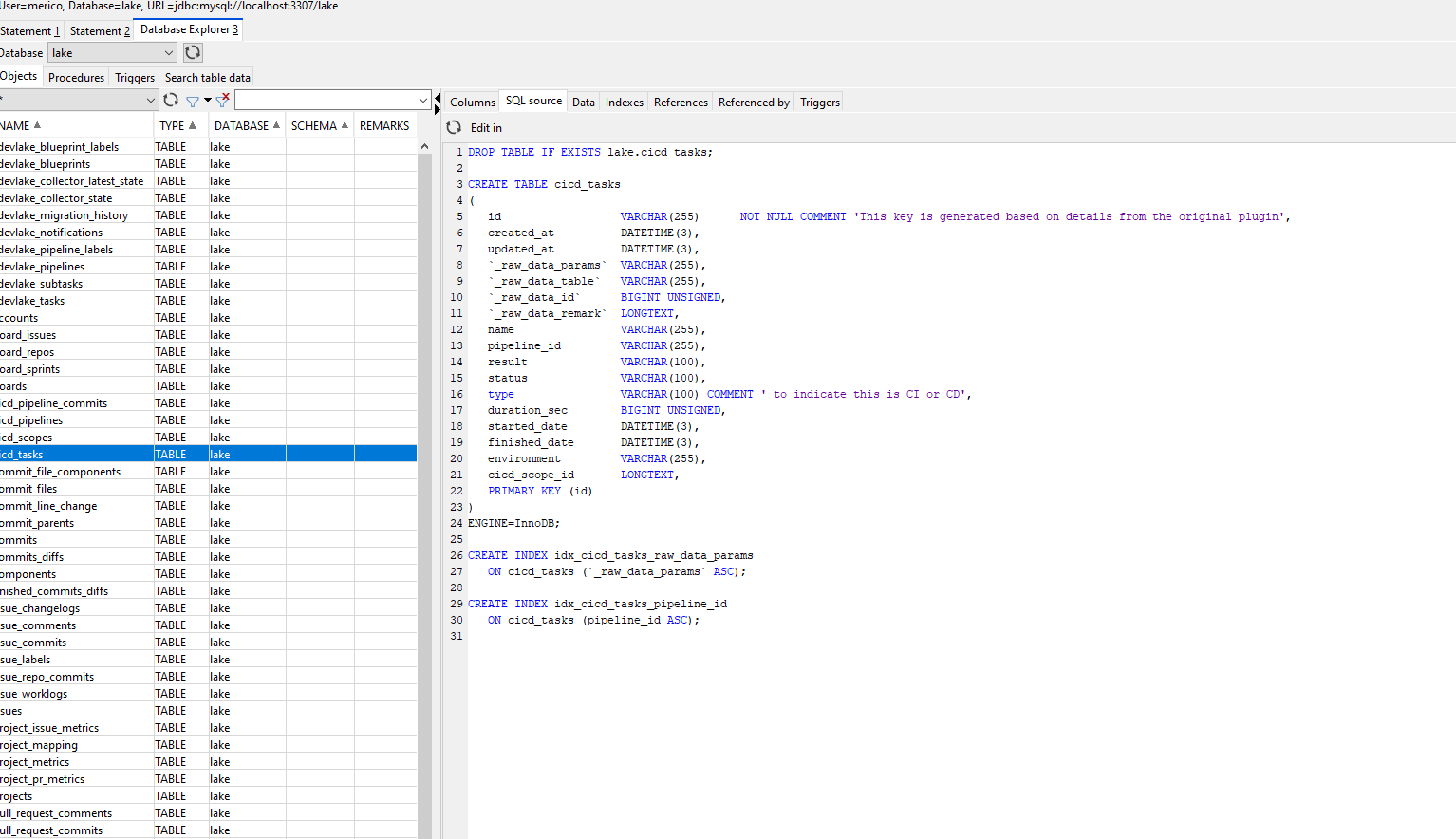The height and width of the screenshot is (839, 1456).
Task: Open the Data tab
Action: 584,102
